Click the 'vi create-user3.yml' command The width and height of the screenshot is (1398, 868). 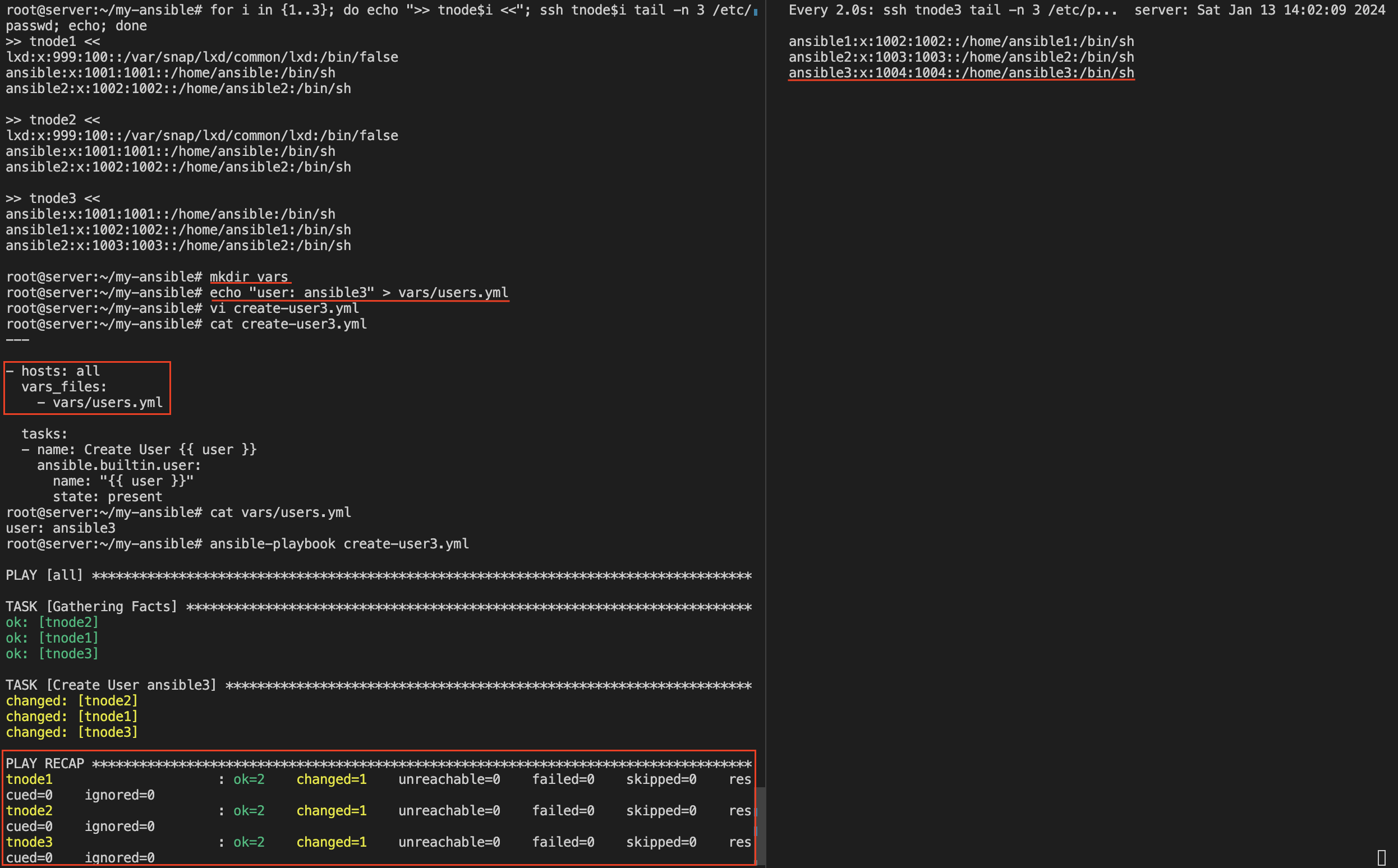[x=284, y=308]
